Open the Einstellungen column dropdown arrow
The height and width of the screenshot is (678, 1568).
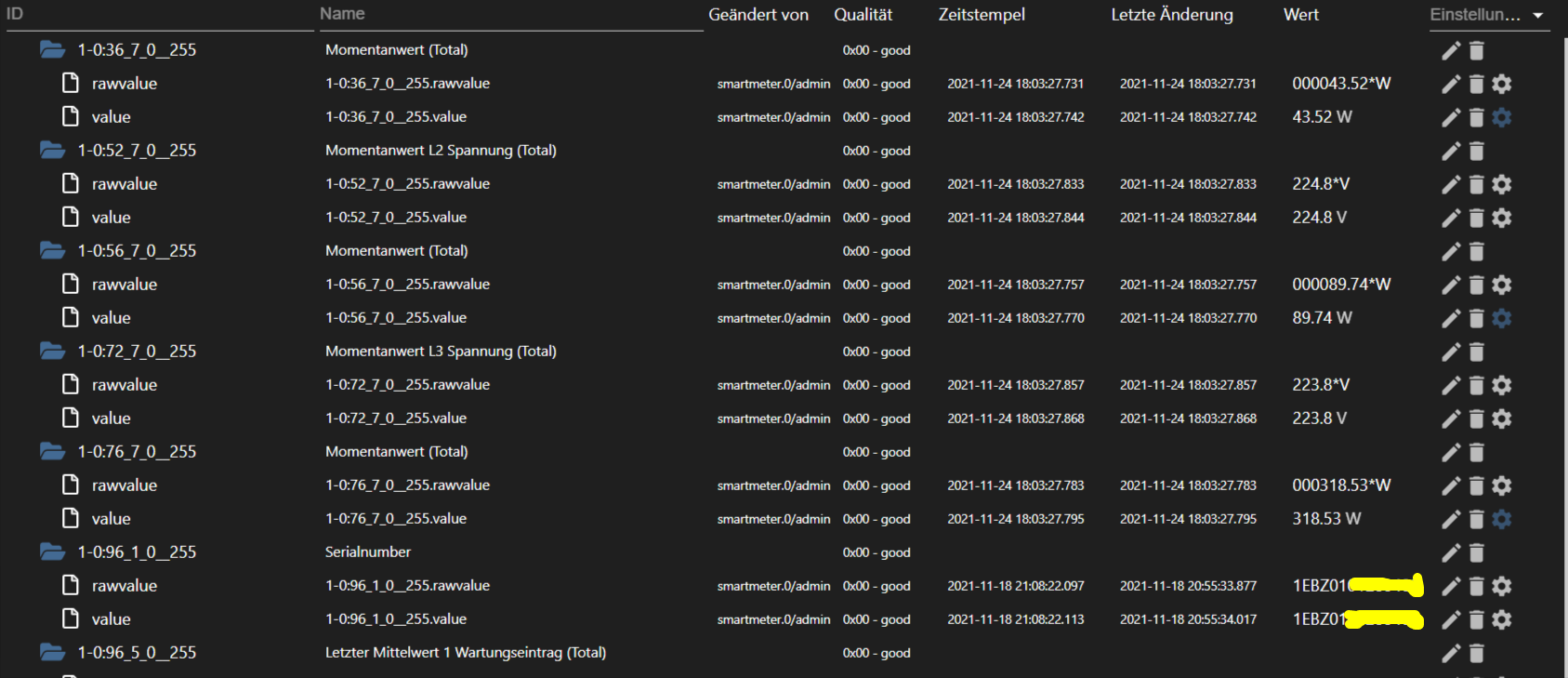click(x=1538, y=16)
